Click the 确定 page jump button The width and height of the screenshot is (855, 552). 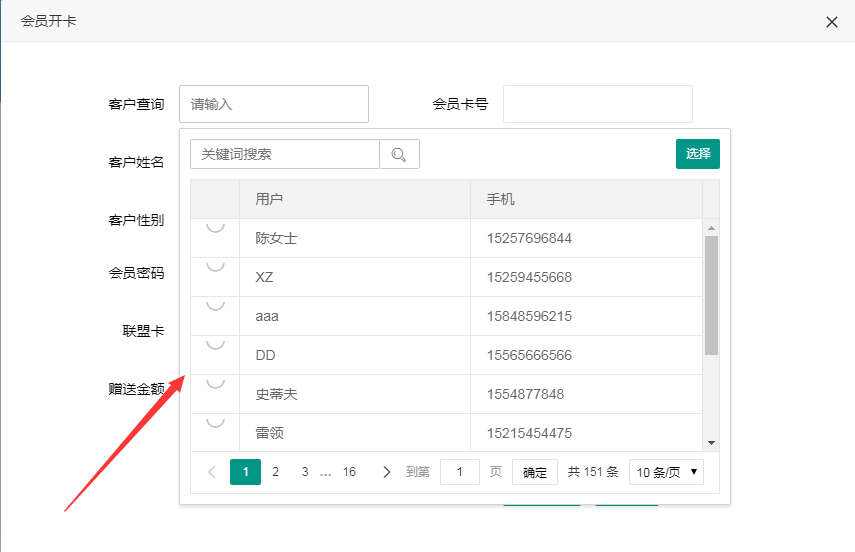pyautogui.click(x=535, y=472)
